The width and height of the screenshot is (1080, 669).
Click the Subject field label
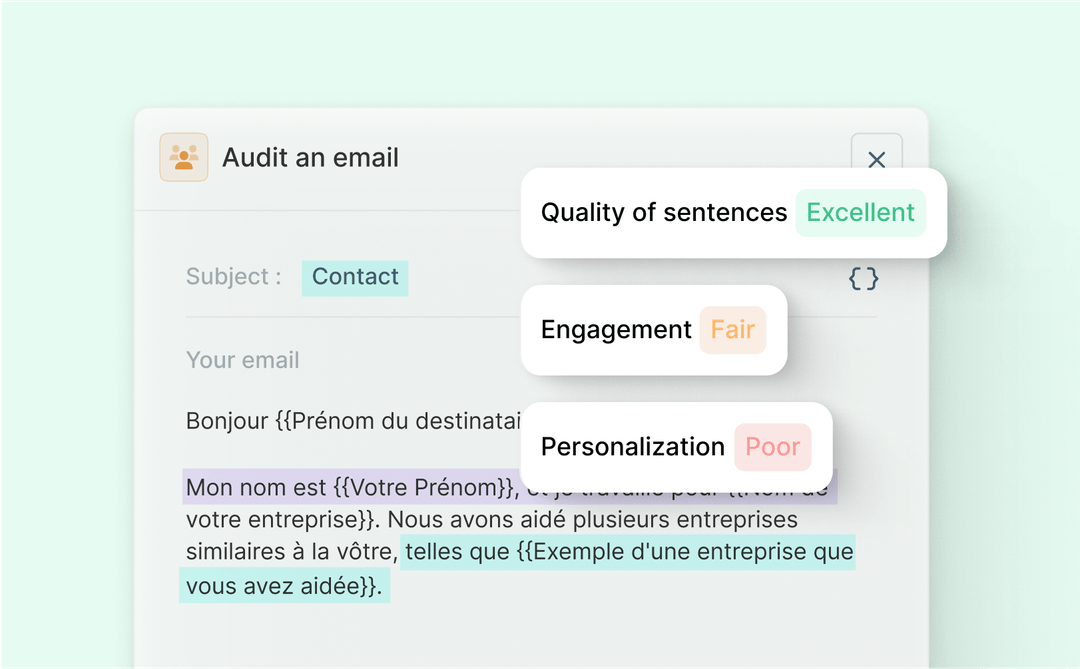(233, 277)
